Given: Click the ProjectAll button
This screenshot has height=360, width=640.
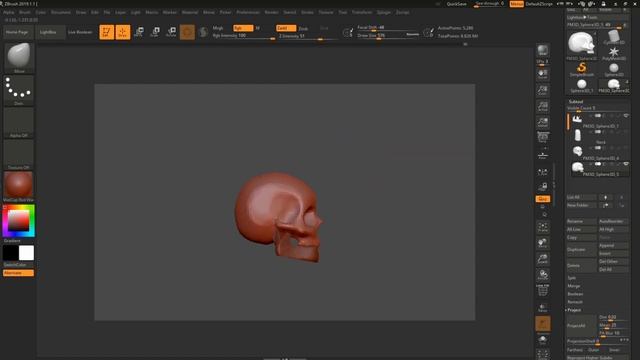Looking at the screenshot, I should [x=581, y=326].
